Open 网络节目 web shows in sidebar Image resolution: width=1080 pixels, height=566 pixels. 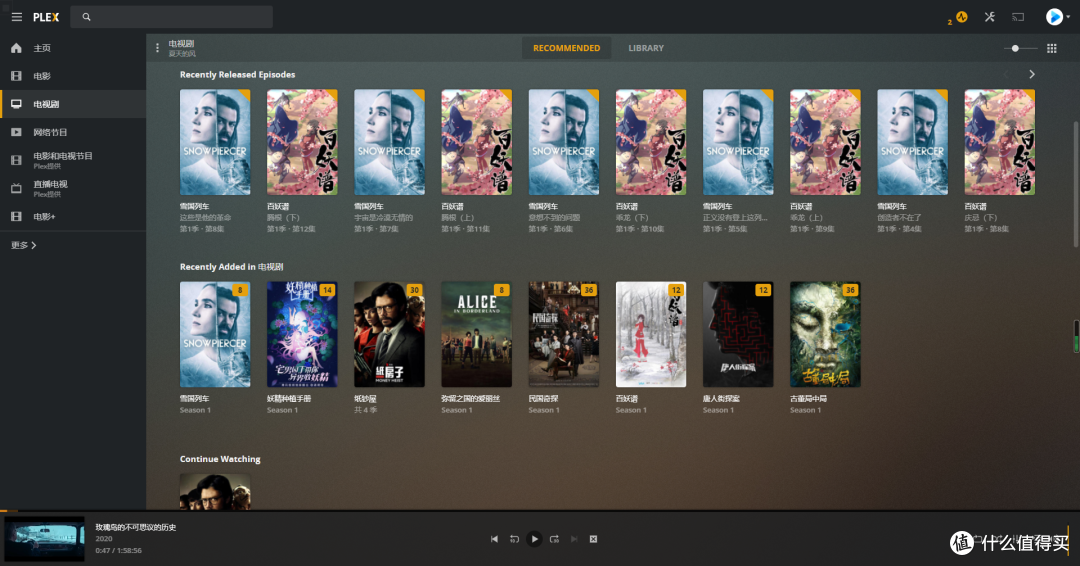click(x=50, y=132)
